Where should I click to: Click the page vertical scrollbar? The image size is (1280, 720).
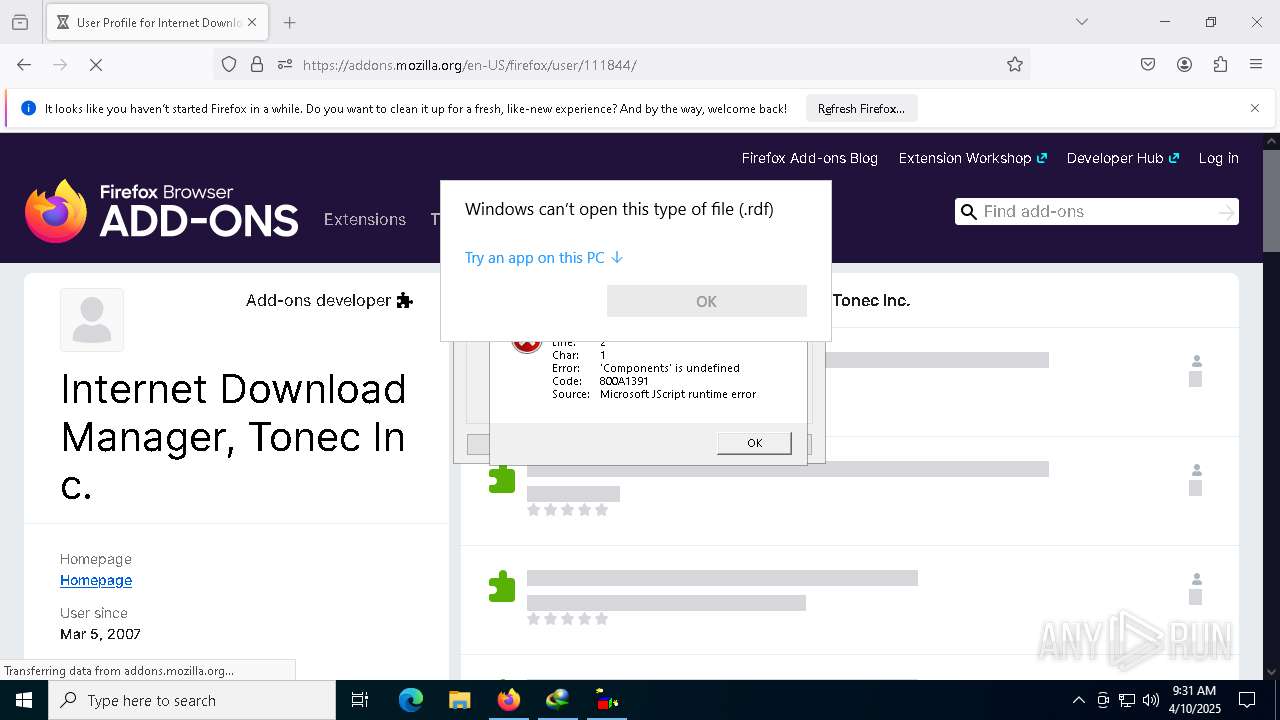coord(1271,200)
